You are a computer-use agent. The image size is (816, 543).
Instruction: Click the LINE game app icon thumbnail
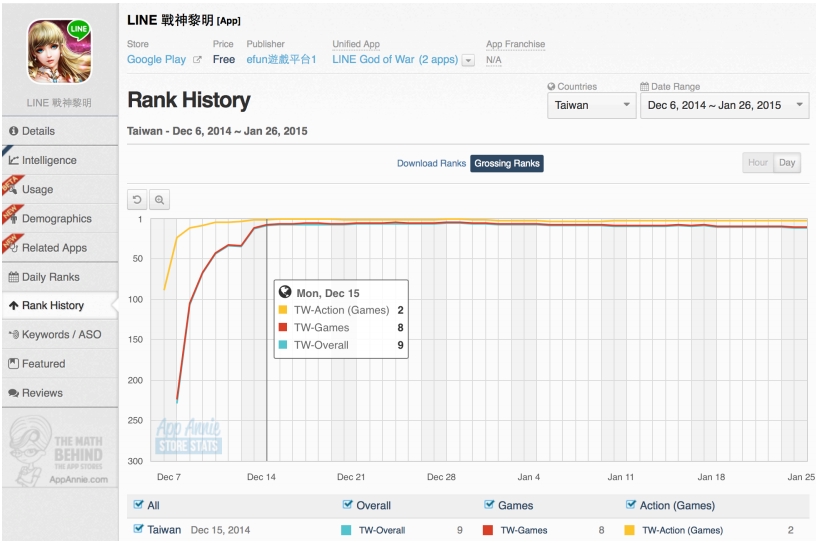59,51
